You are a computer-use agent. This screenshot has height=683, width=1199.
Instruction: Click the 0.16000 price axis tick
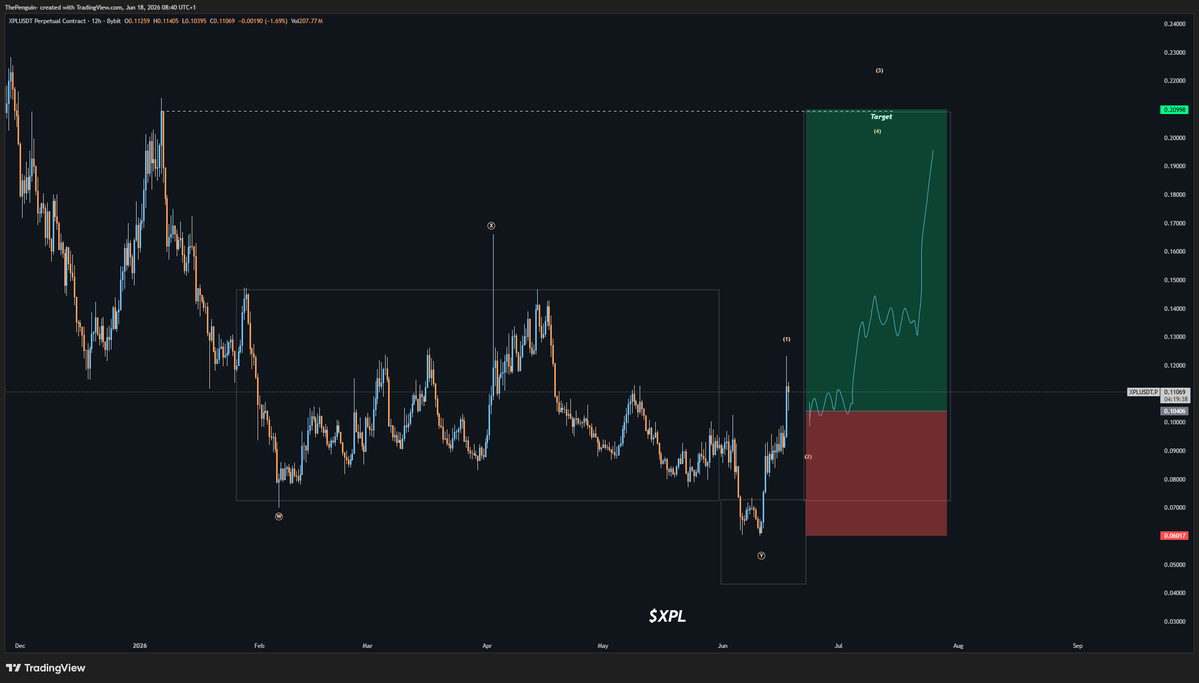1175,252
